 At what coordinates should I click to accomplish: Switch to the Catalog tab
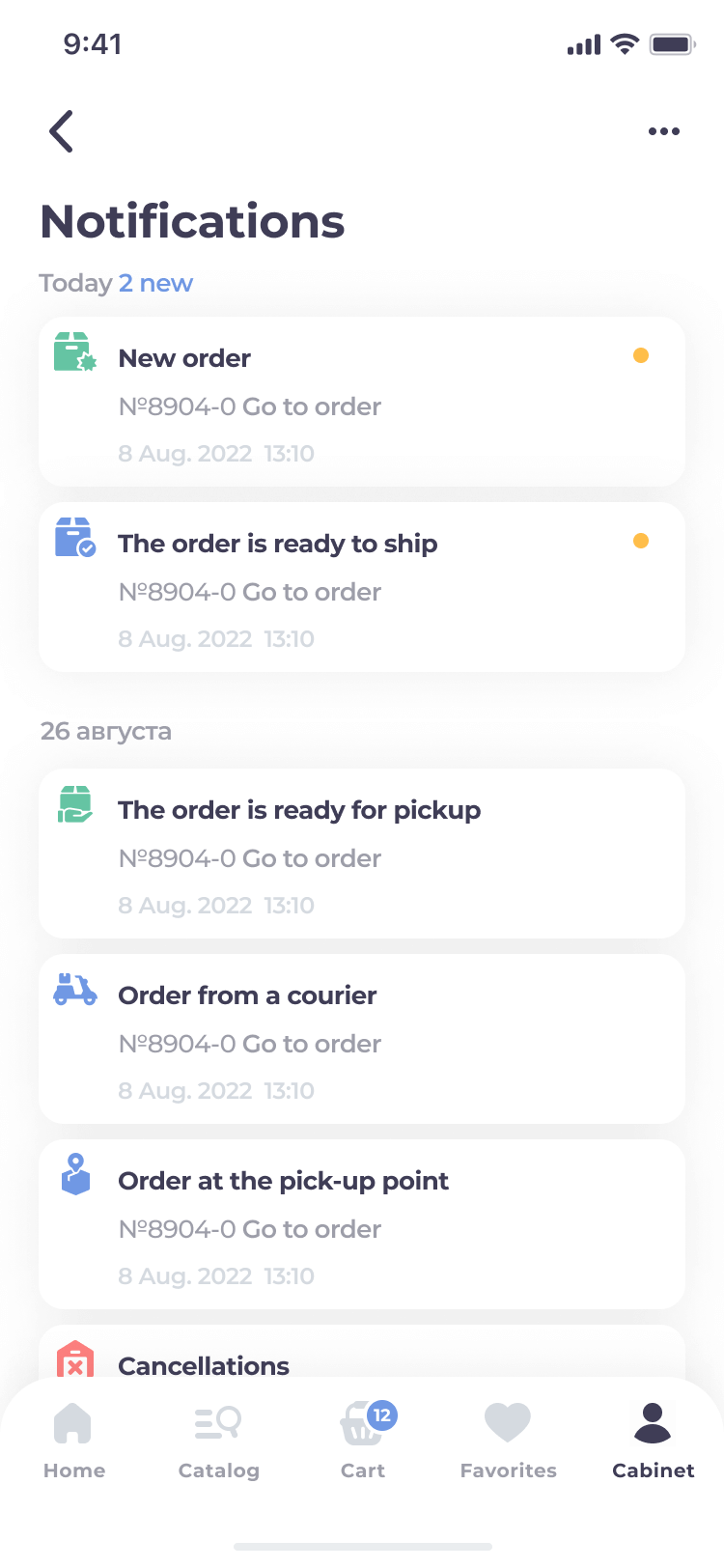click(x=219, y=1441)
